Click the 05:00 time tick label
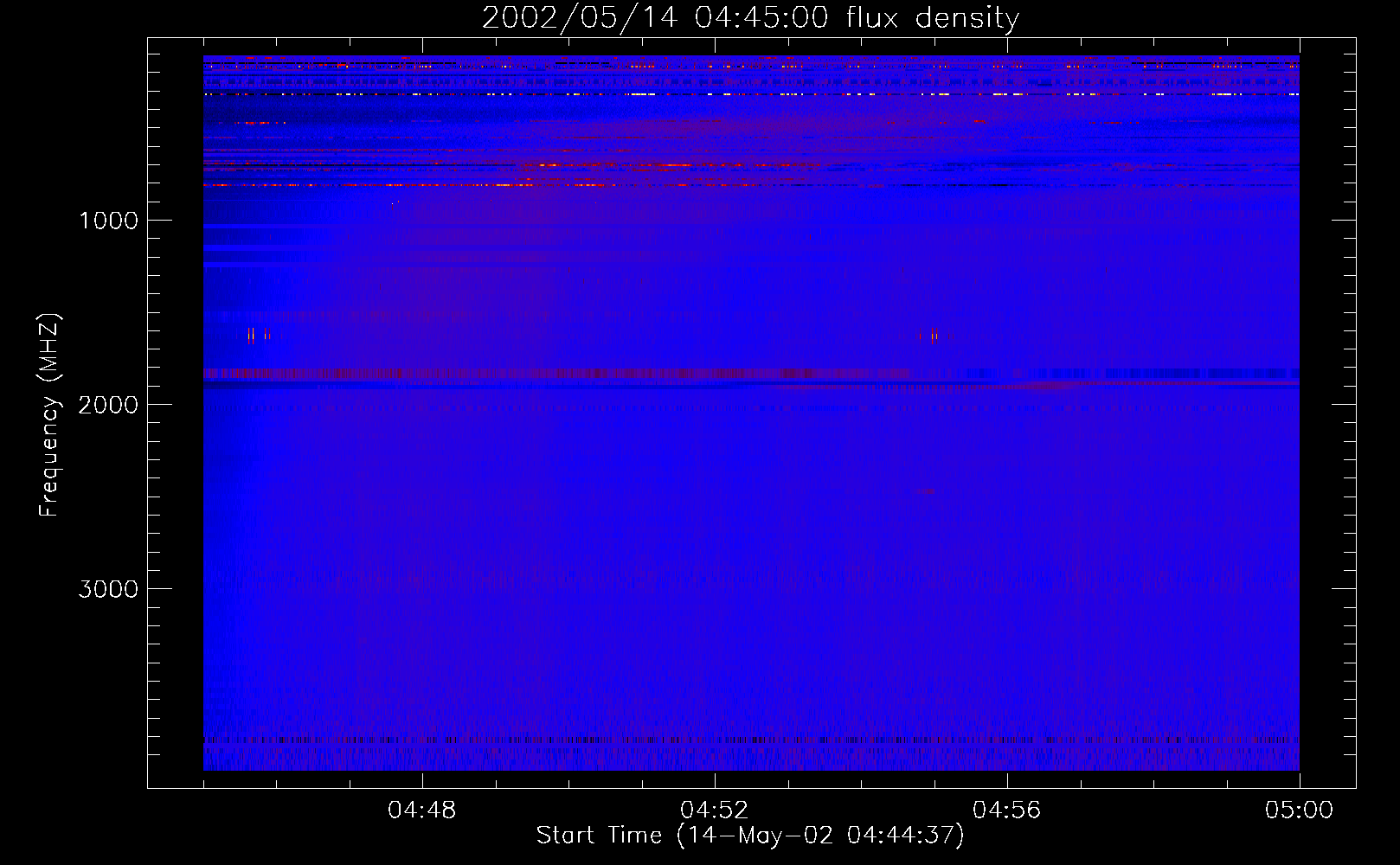The width and height of the screenshot is (1400, 865). click(x=1300, y=811)
